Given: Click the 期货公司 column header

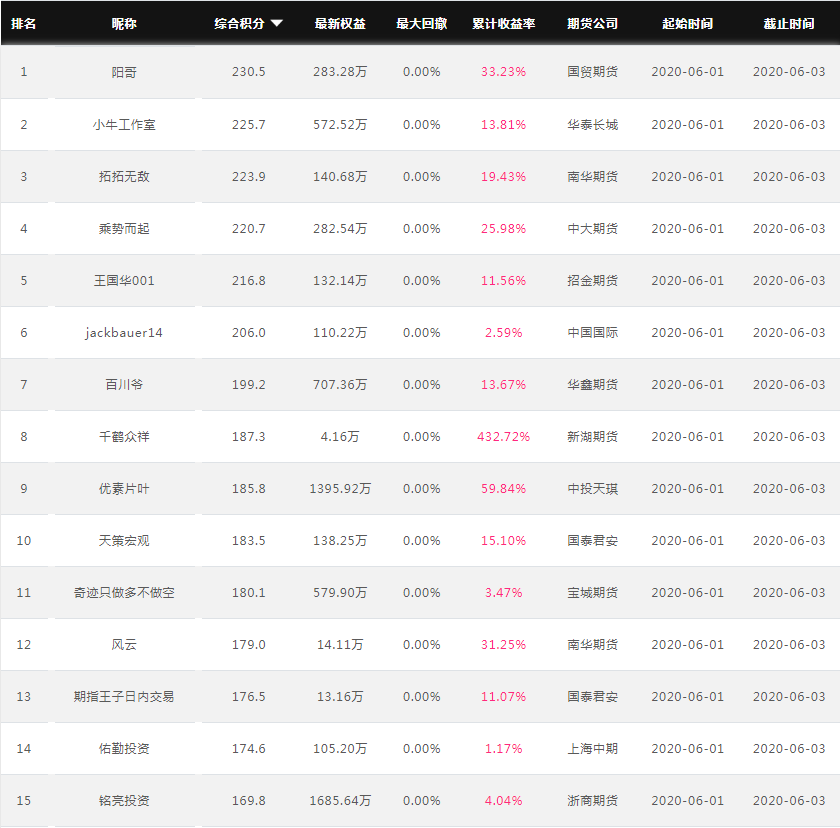Looking at the screenshot, I should coord(592,24).
